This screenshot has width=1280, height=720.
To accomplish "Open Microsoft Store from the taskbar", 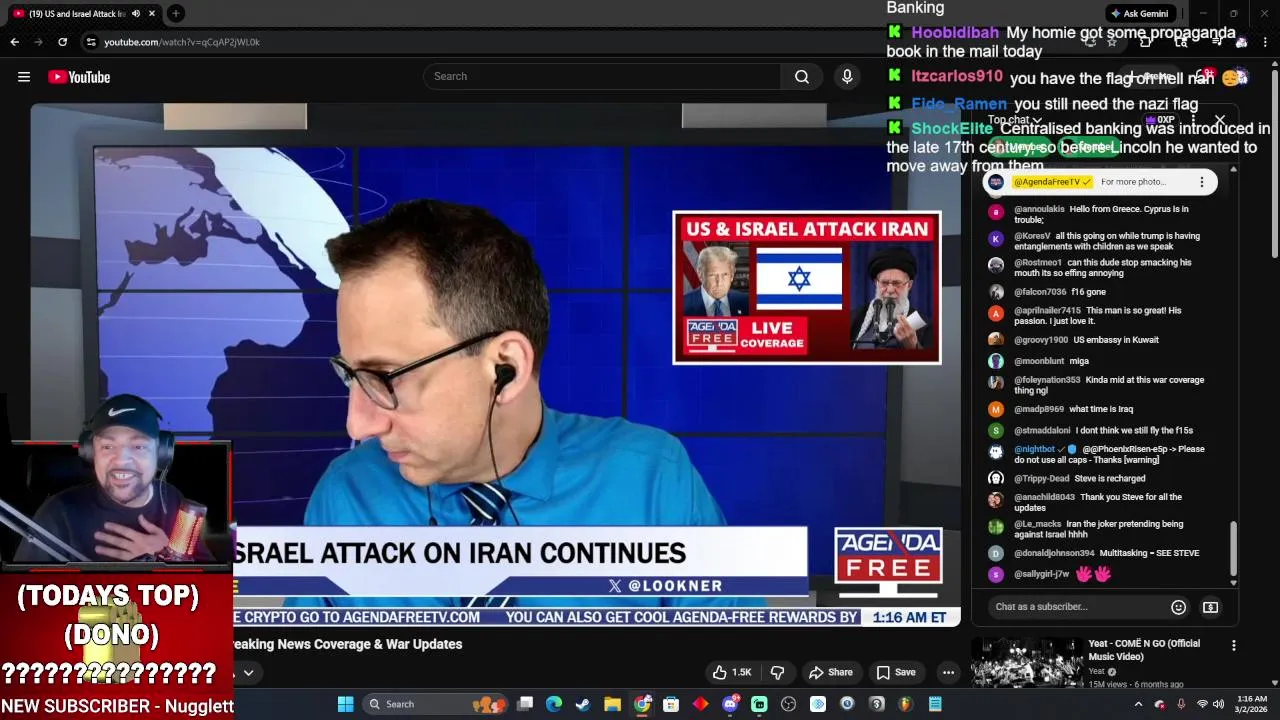I will pos(671,704).
